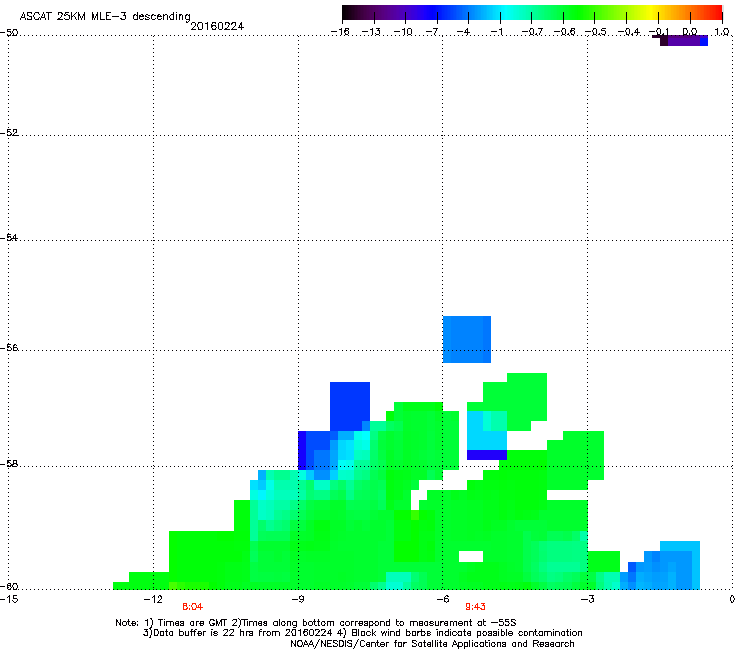
Task: Click the note line starting "Note: 1) Times are GMT"
Action: [x=316, y=623]
